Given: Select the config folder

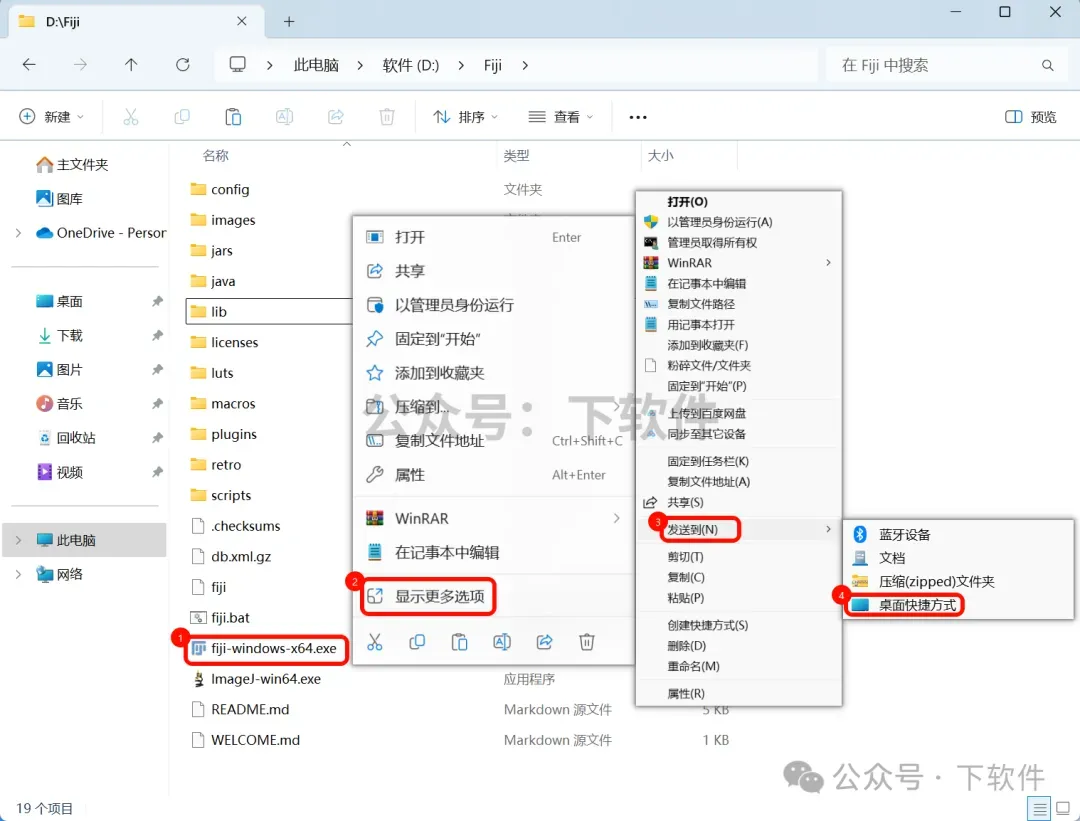Looking at the screenshot, I should [220, 189].
